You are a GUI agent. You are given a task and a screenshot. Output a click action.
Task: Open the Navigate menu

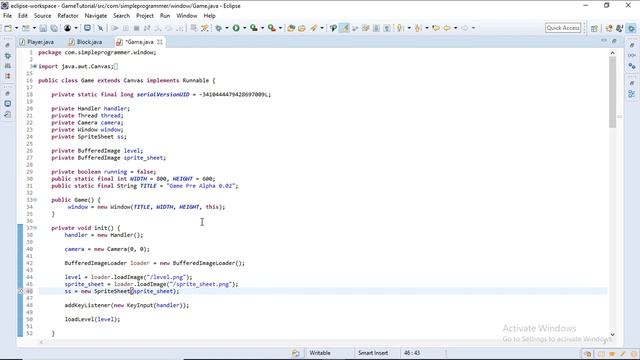96,16
